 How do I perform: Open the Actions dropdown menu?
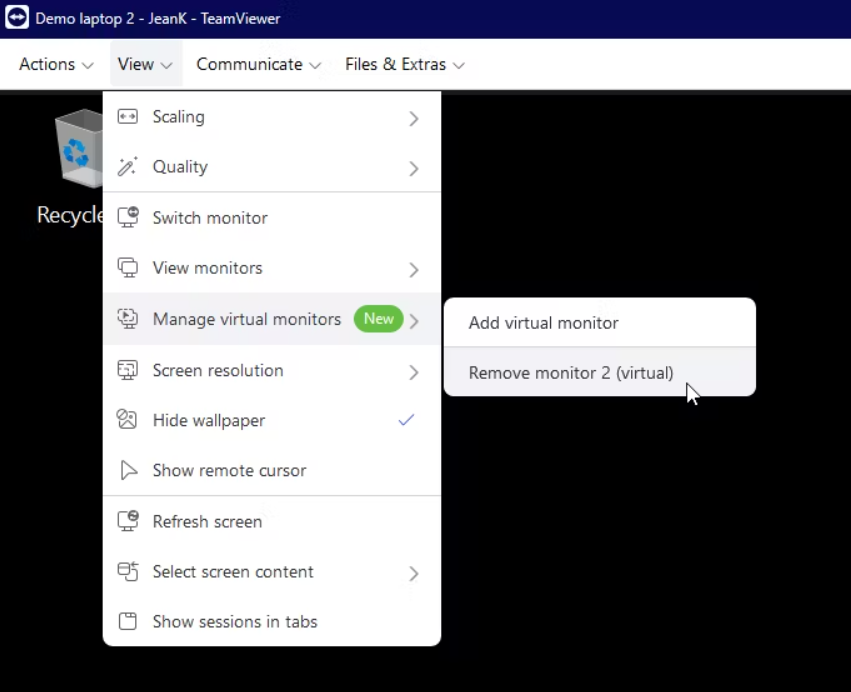(56, 65)
